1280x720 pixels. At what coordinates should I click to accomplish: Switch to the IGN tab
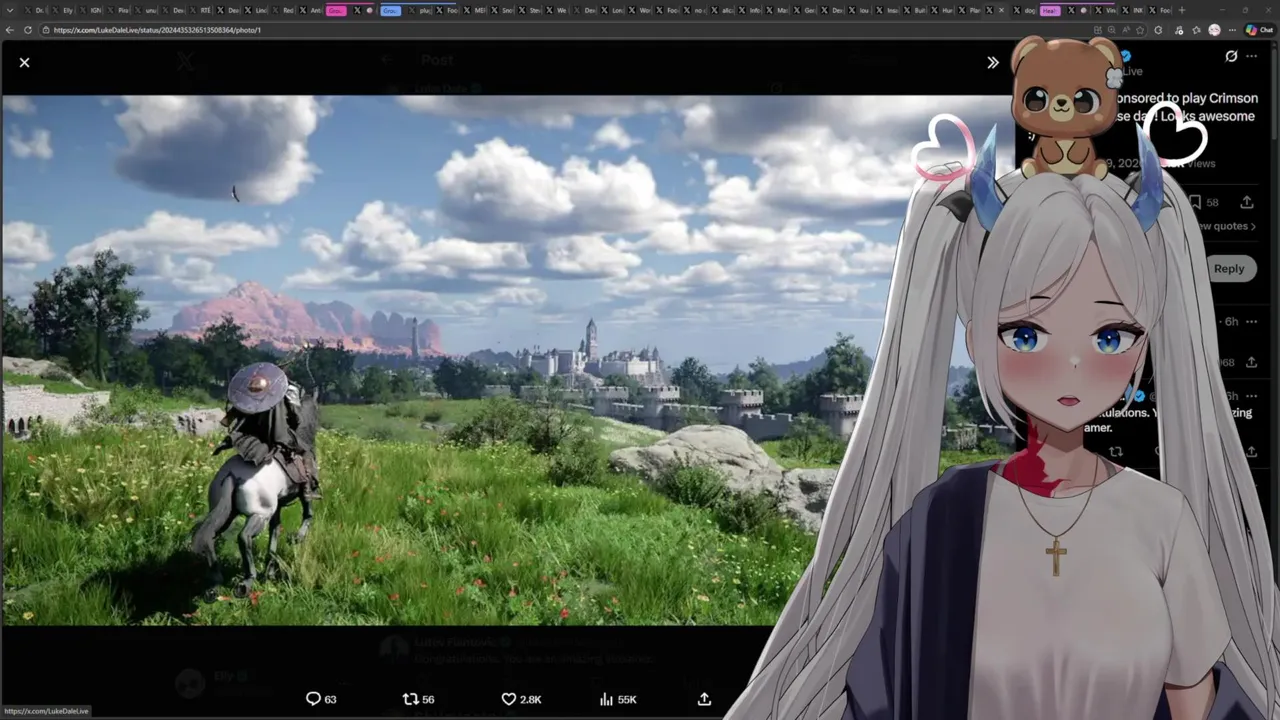90,10
